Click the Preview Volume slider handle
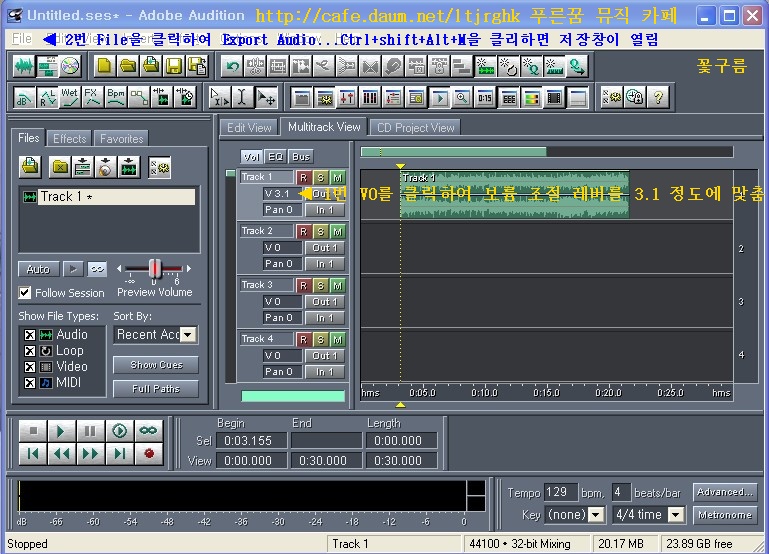Screen dimensions: 769x554 click(x=155, y=269)
